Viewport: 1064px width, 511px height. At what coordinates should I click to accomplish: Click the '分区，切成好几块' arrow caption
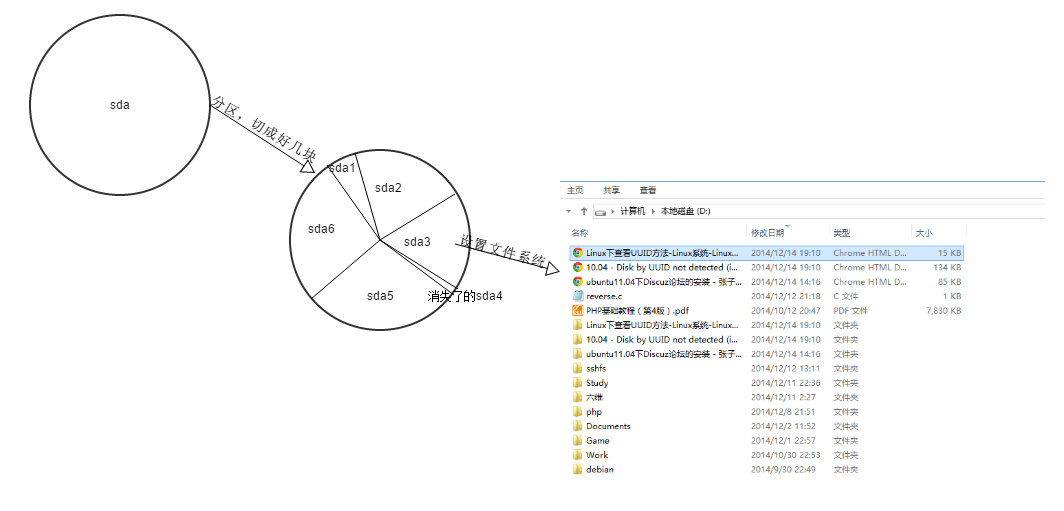coord(264,131)
